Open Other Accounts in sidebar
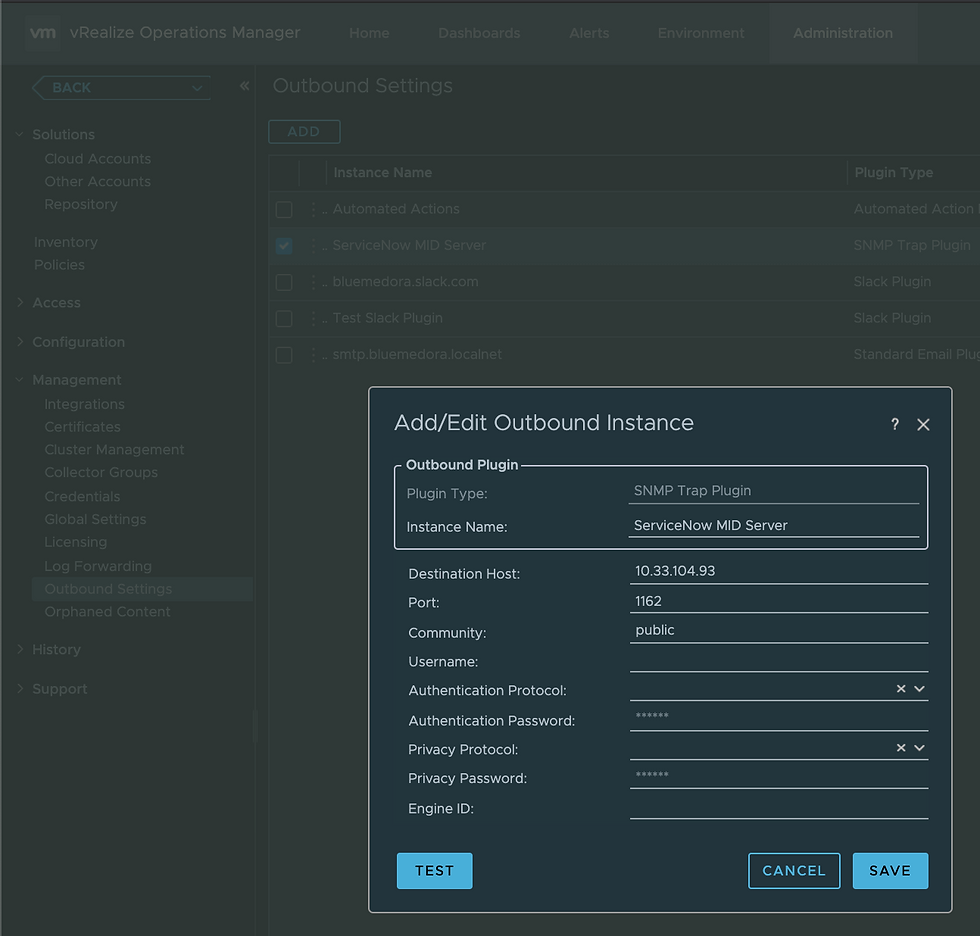 tap(98, 181)
